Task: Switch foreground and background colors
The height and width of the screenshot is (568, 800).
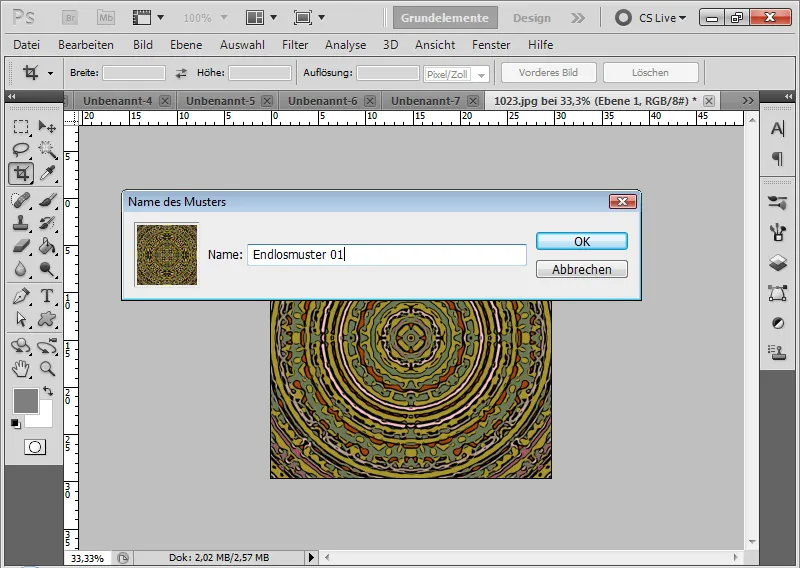Action: coord(48,391)
